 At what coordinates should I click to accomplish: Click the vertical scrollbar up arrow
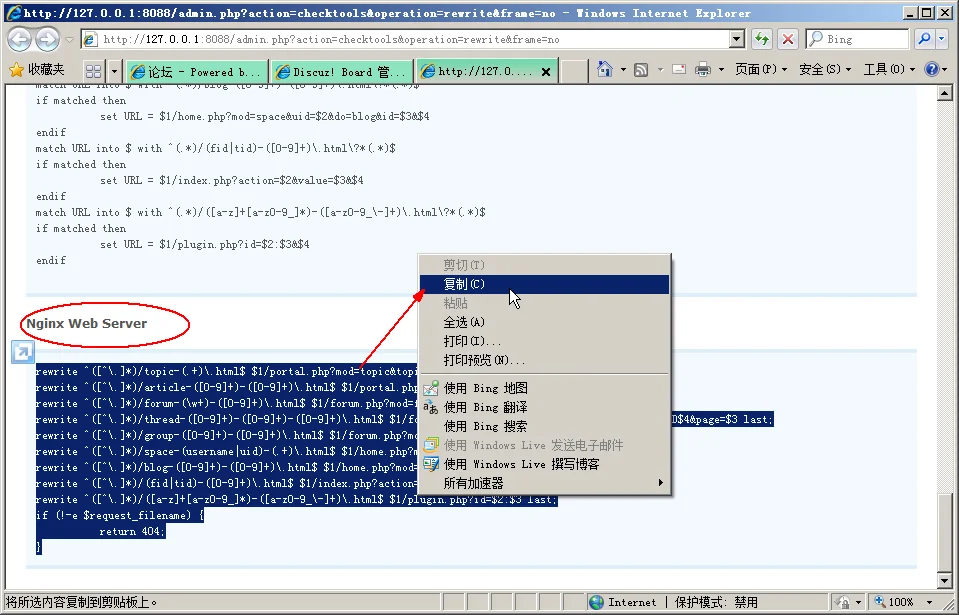point(944,94)
